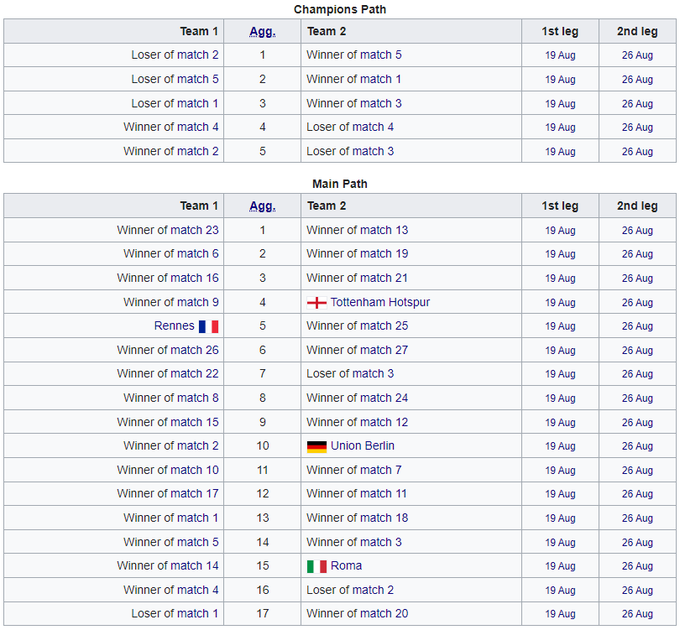This screenshot has height=630, width=680.
Task: Click the French flag next to Rennes
Action: tap(208, 326)
